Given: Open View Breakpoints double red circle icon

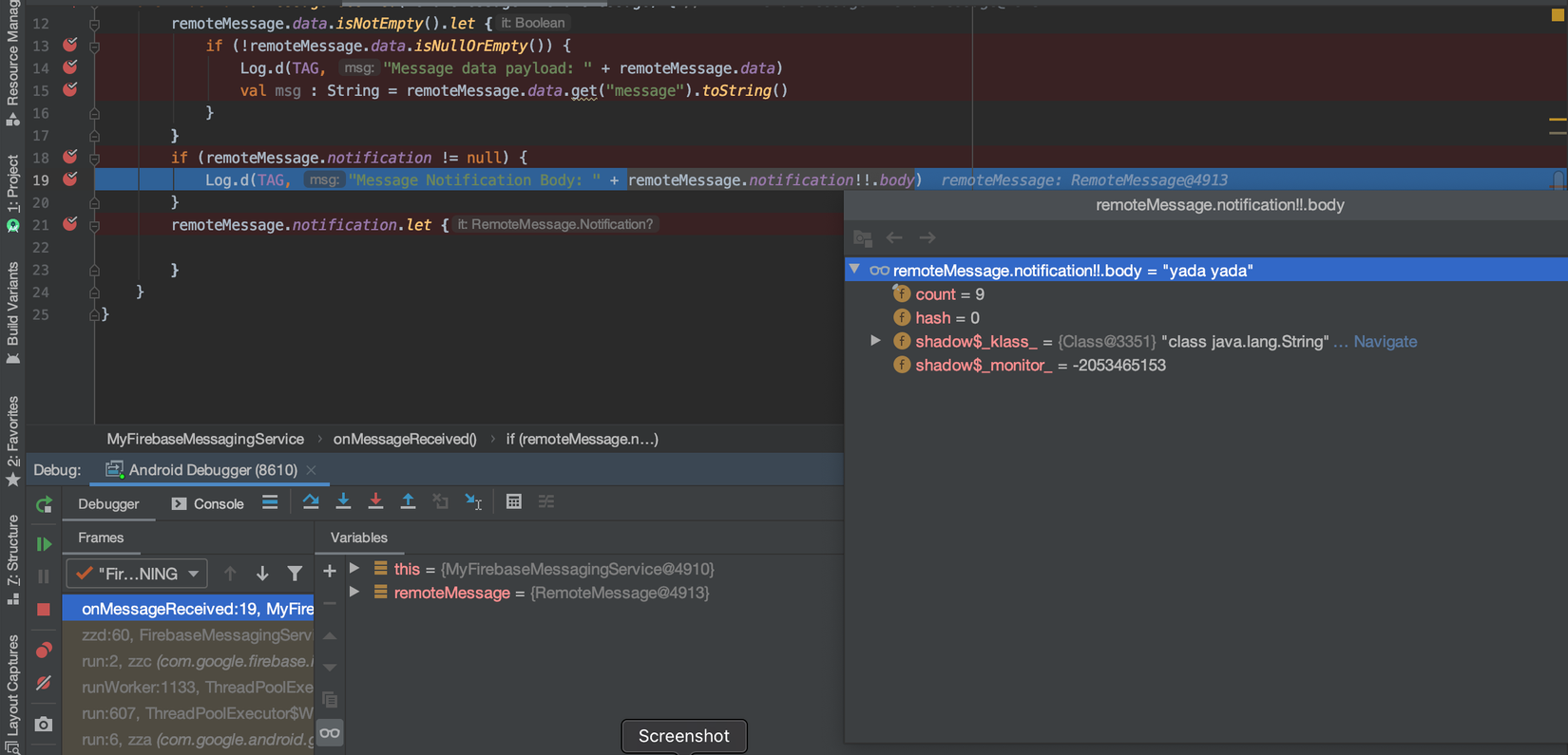Looking at the screenshot, I should click(x=44, y=651).
